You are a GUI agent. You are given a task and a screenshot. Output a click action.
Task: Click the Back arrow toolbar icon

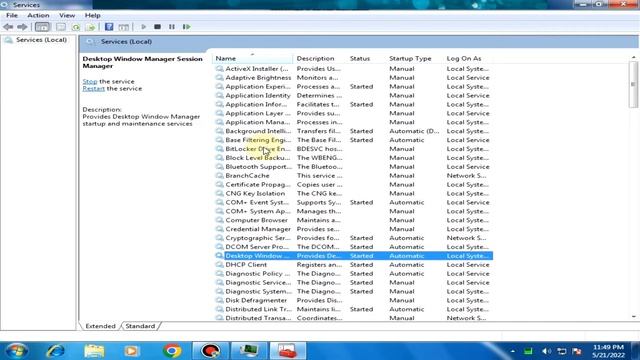(x=8, y=27)
